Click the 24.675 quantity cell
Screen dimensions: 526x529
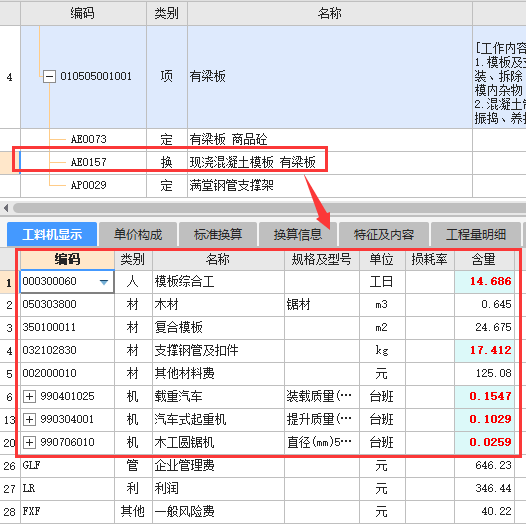(484, 328)
